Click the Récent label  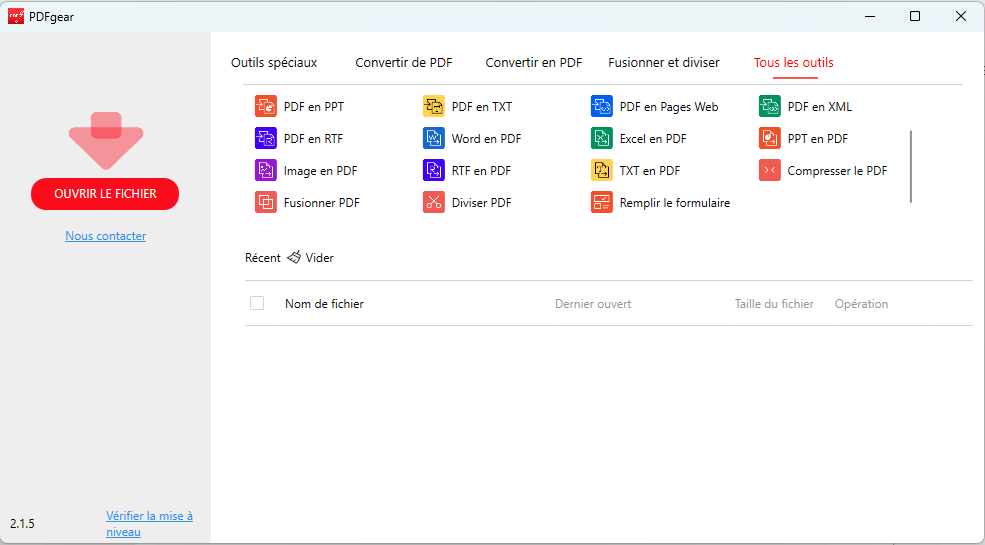point(263,257)
